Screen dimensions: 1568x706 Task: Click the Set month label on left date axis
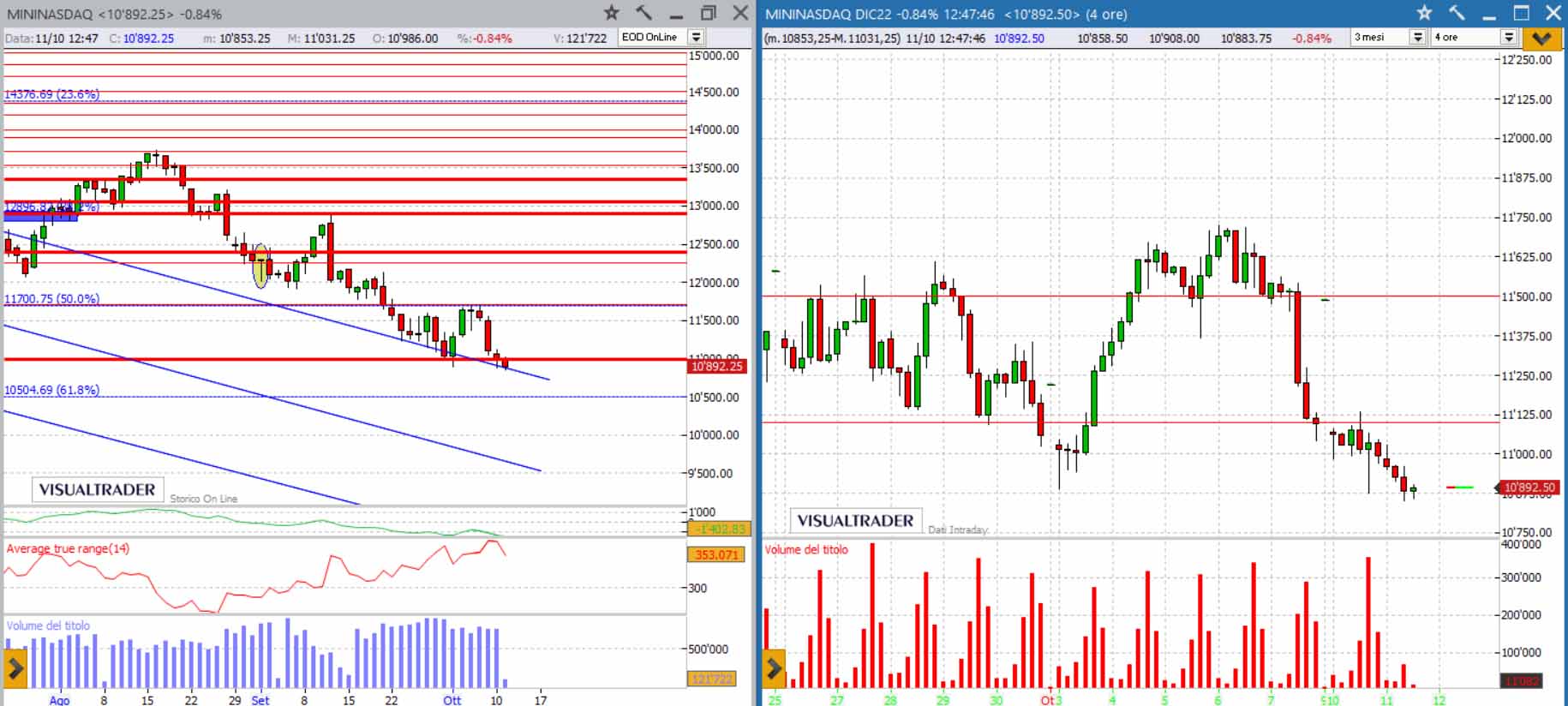tap(260, 700)
